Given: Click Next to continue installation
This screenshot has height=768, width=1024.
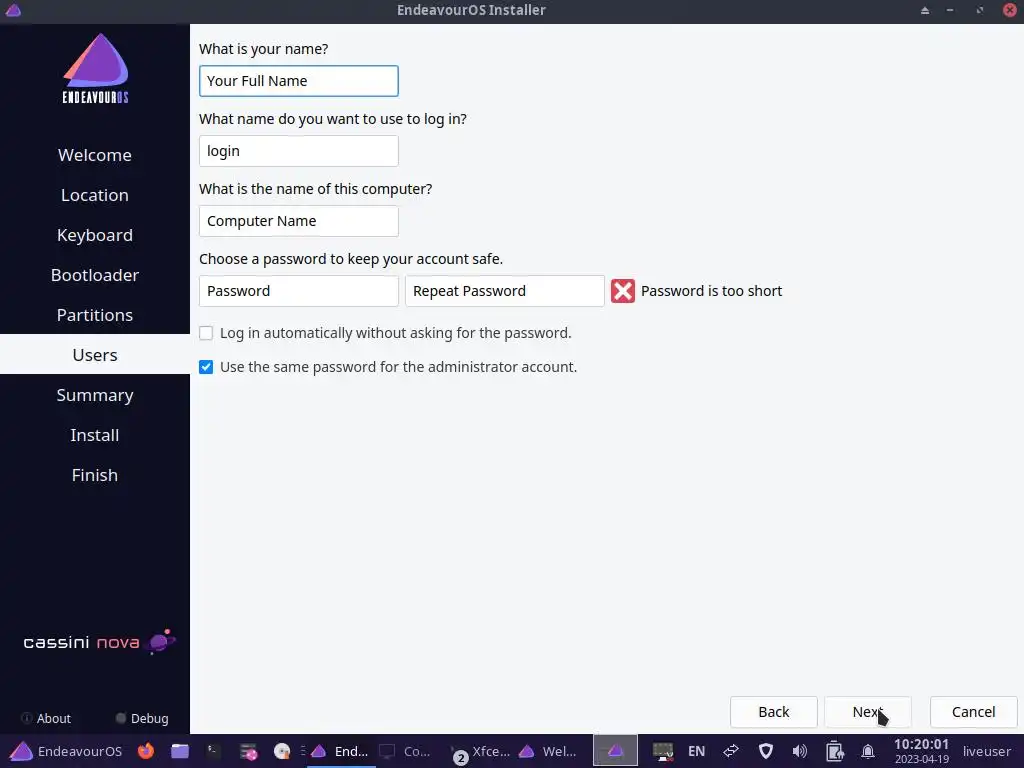Looking at the screenshot, I should [x=867, y=712].
